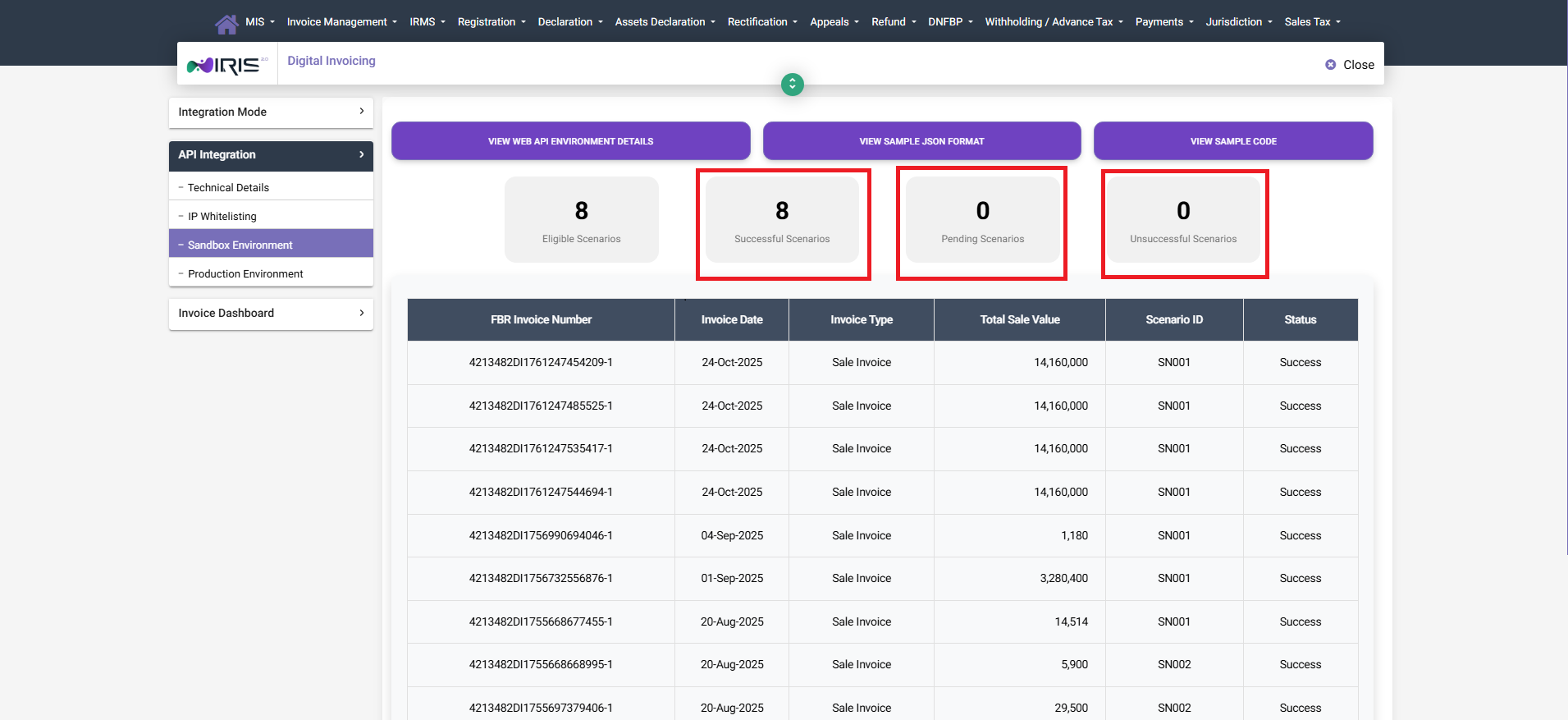Viewport: 1568px width, 720px height.
Task: Expand the Invoice Dashboard section
Action: tap(271, 314)
